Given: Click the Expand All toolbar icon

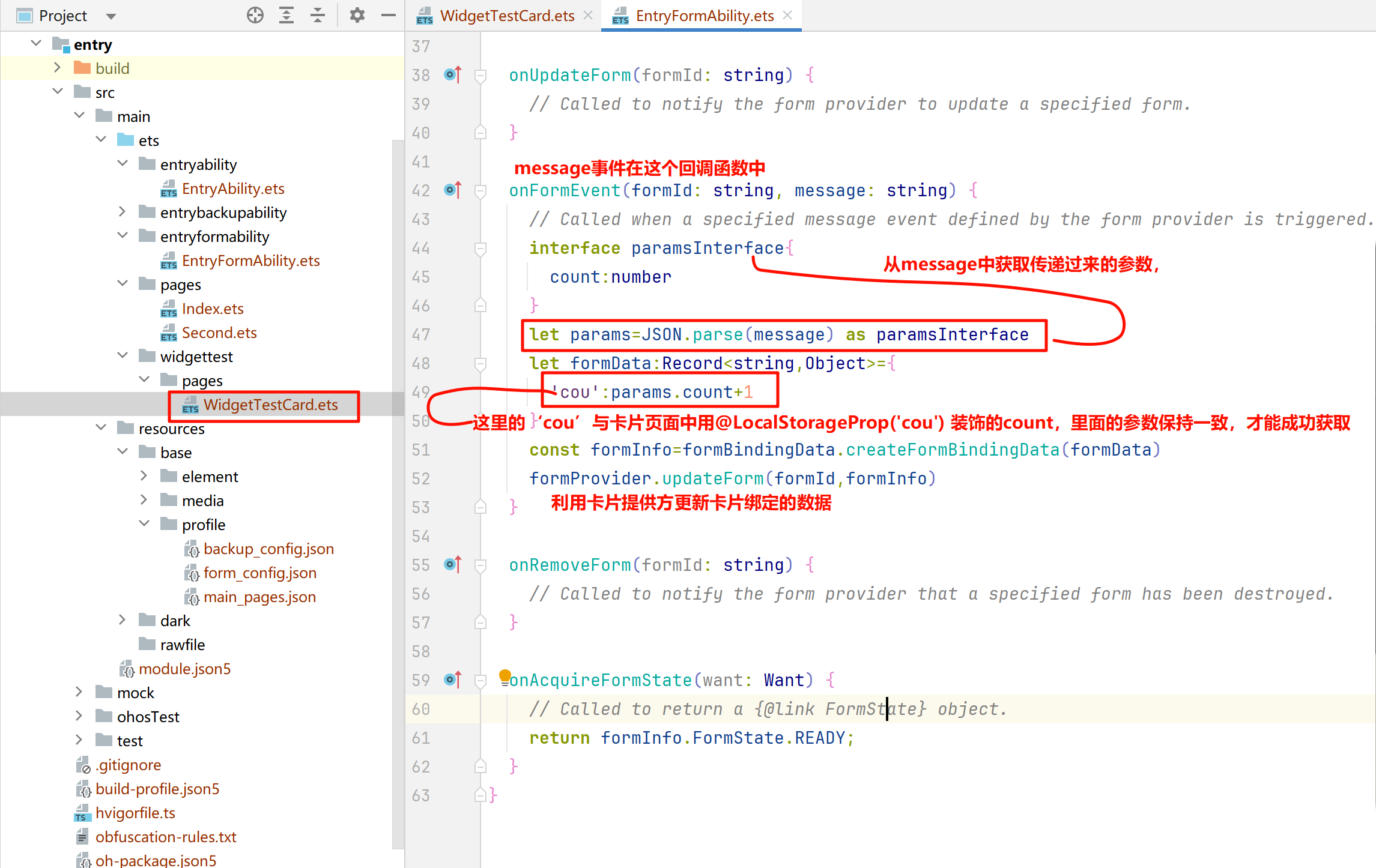Looking at the screenshot, I should pyautogui.click(x=286, y=16).
